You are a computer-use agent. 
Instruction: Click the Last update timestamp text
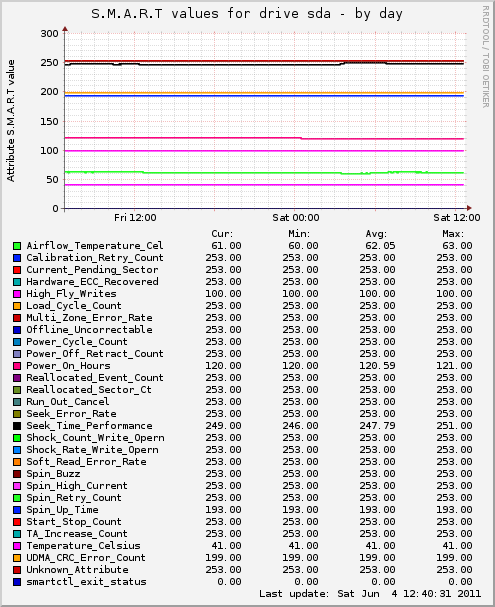[370, 594]
